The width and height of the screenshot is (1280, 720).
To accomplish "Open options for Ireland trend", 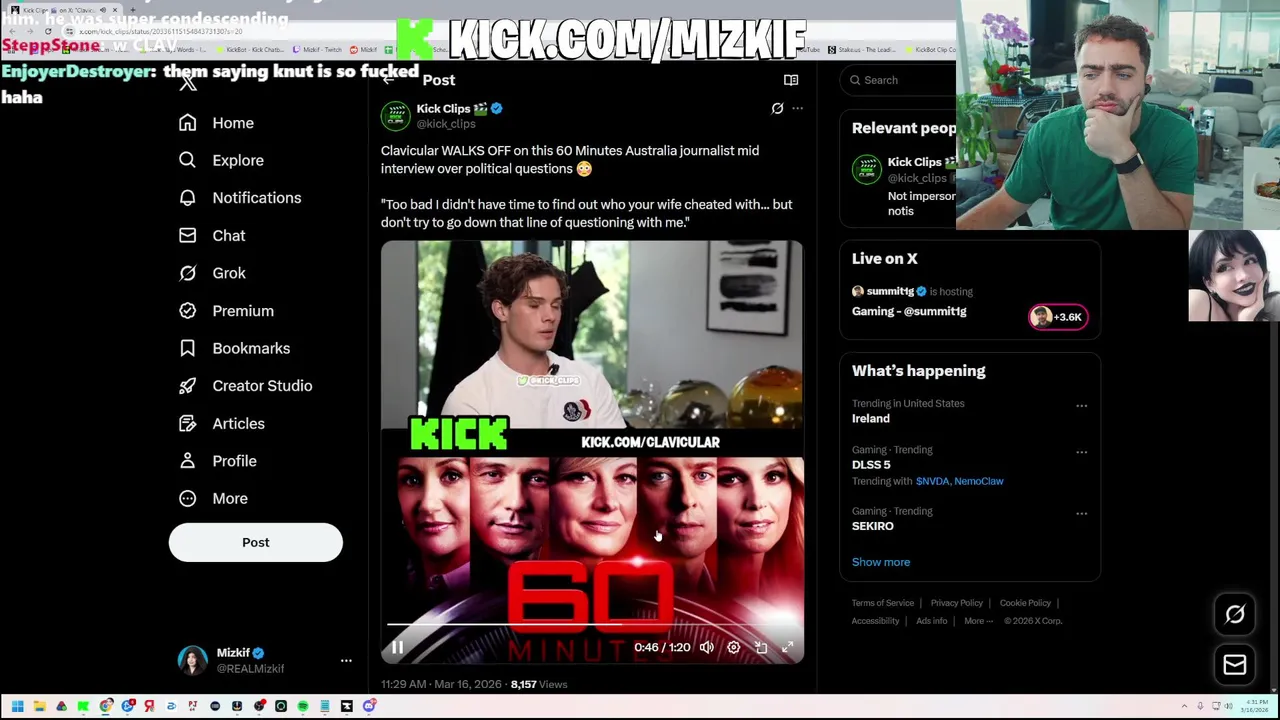I will pos(1081,406).
